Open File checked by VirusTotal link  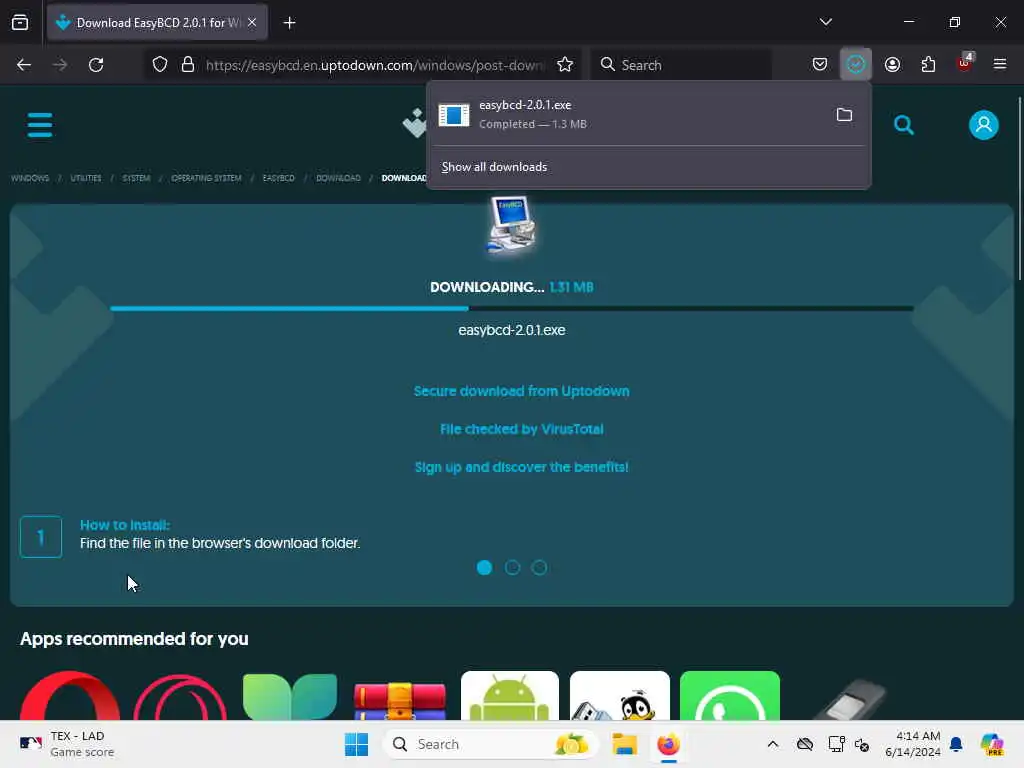coord(521,429)
